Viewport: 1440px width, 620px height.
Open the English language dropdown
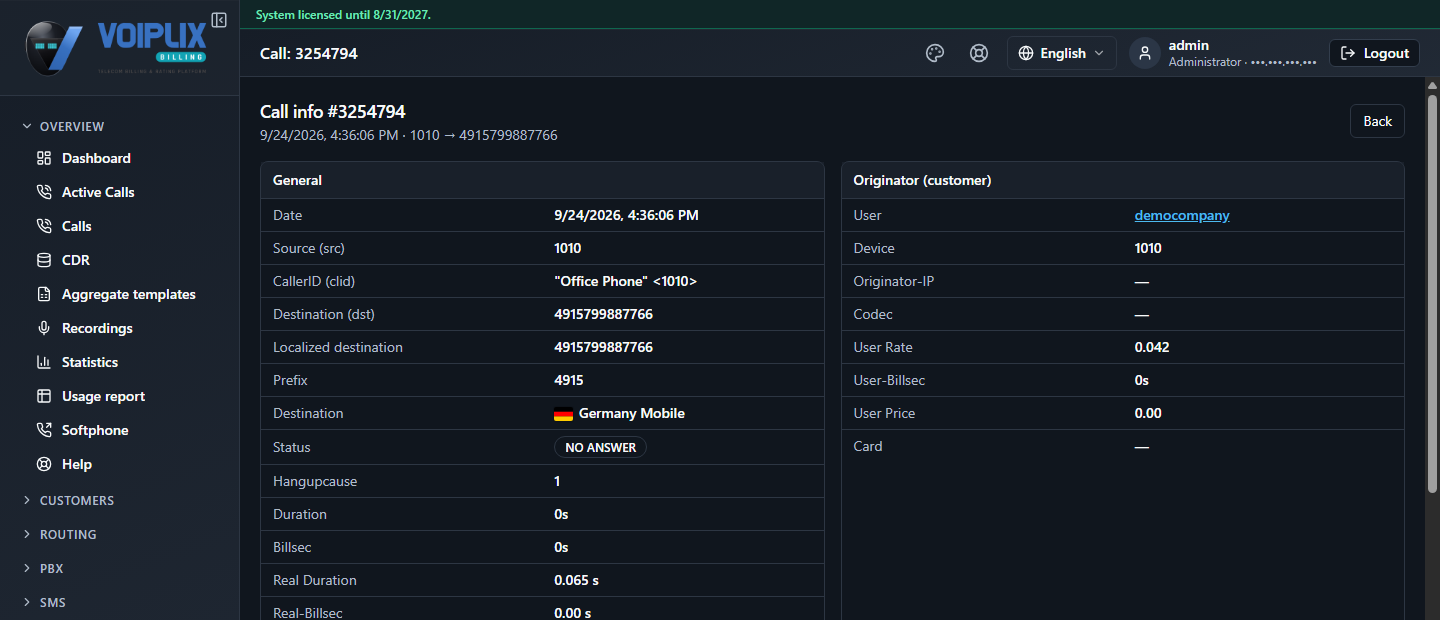(1062, 53)
